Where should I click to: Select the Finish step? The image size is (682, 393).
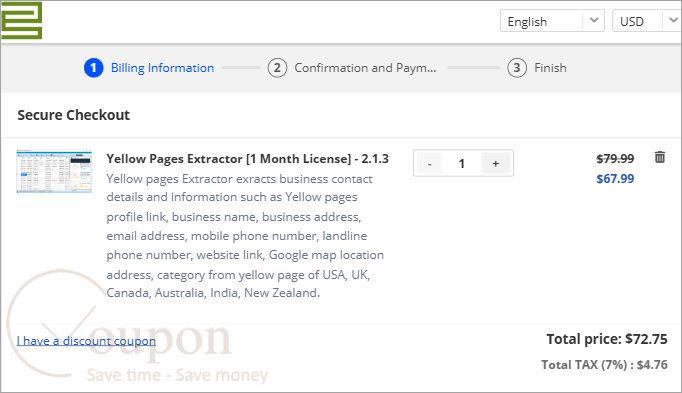(x=537, y=68)
